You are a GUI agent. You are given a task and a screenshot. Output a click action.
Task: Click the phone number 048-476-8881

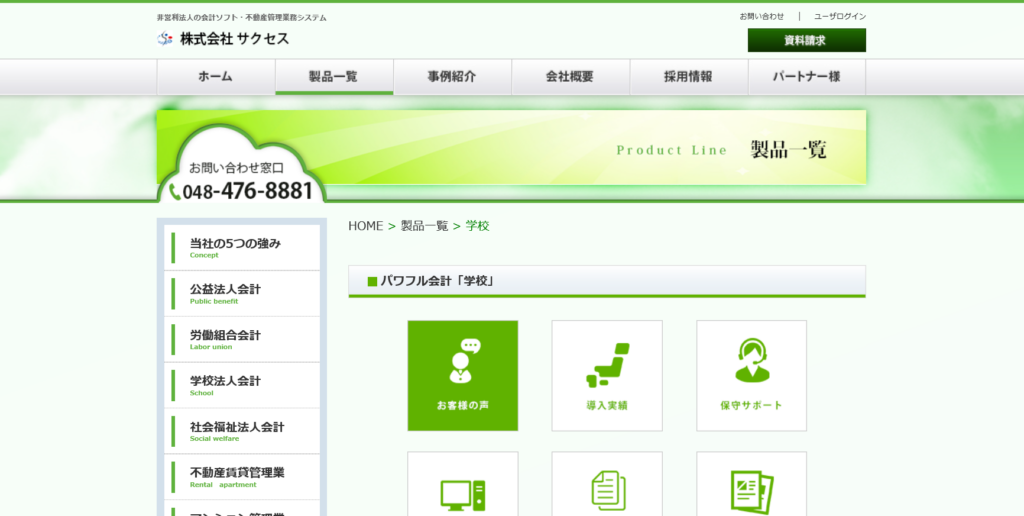[x=248, y=191]
